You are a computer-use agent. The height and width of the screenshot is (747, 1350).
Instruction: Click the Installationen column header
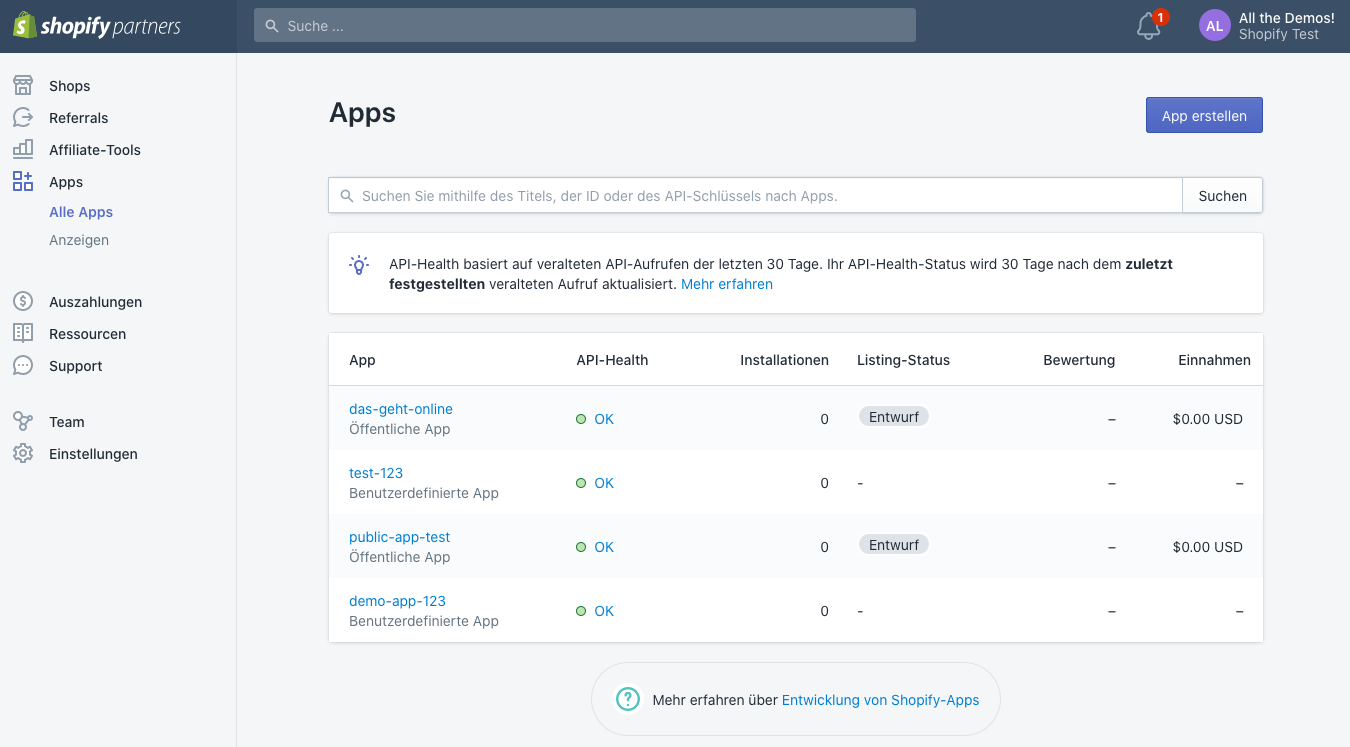click(x=784, y=360)
